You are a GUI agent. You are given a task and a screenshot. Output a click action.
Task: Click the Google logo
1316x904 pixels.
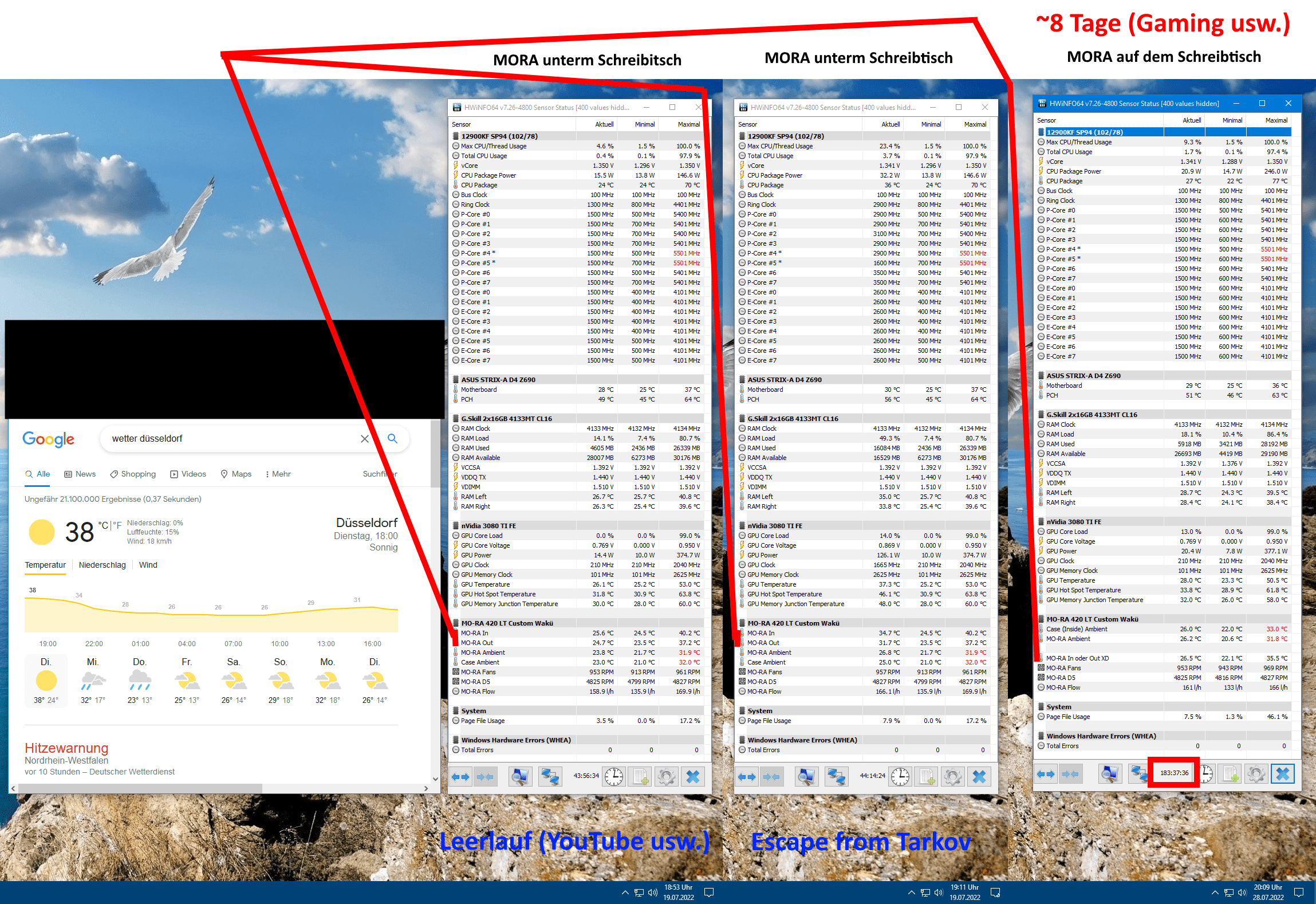pos(49,439)
